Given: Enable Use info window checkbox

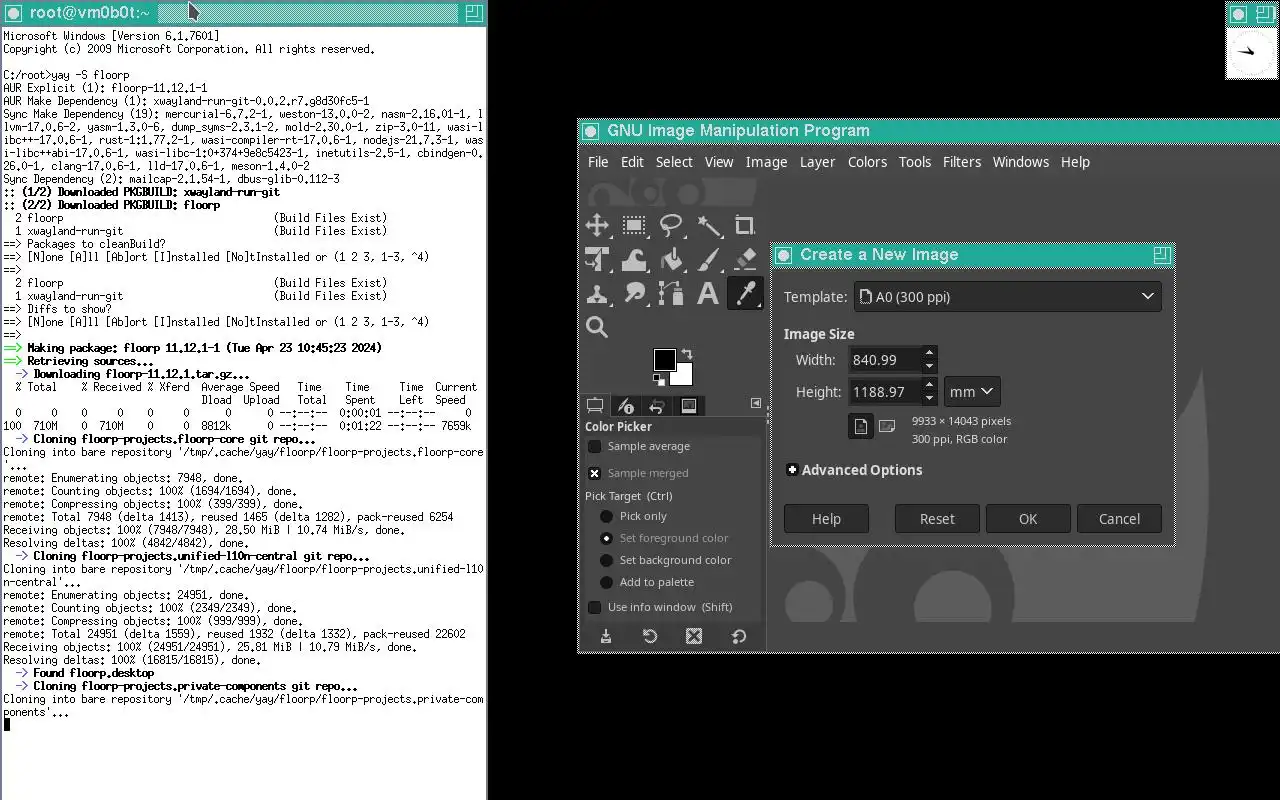Looking at the screenshot, I should tap(595, 607).
